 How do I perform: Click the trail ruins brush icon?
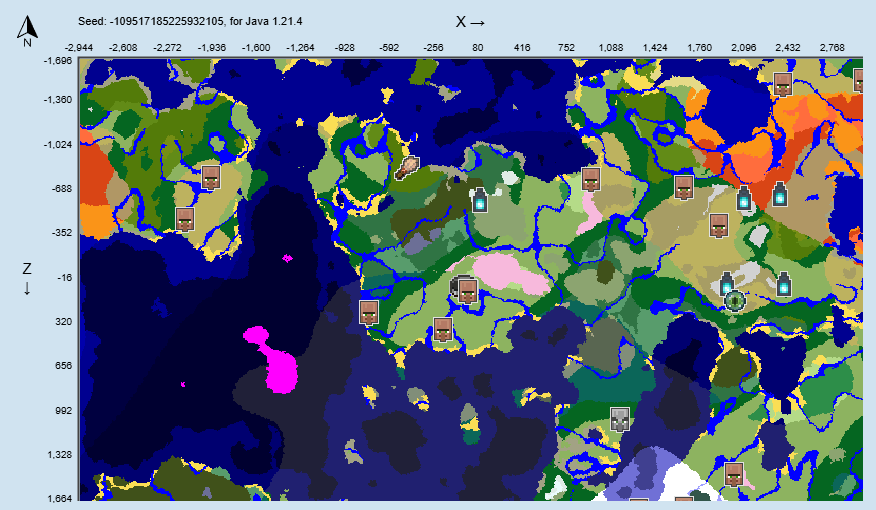408,166
